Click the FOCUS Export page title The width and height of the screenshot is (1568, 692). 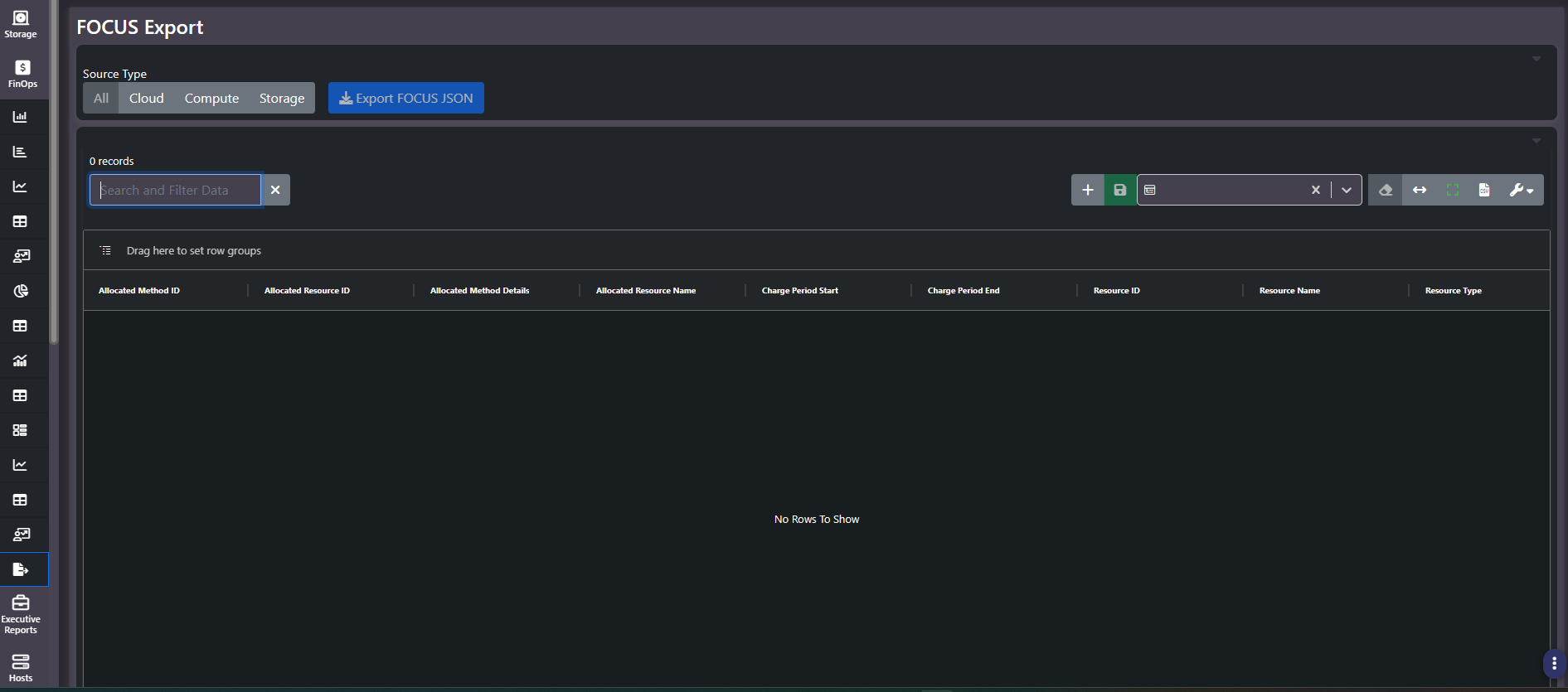click(140, 27)
